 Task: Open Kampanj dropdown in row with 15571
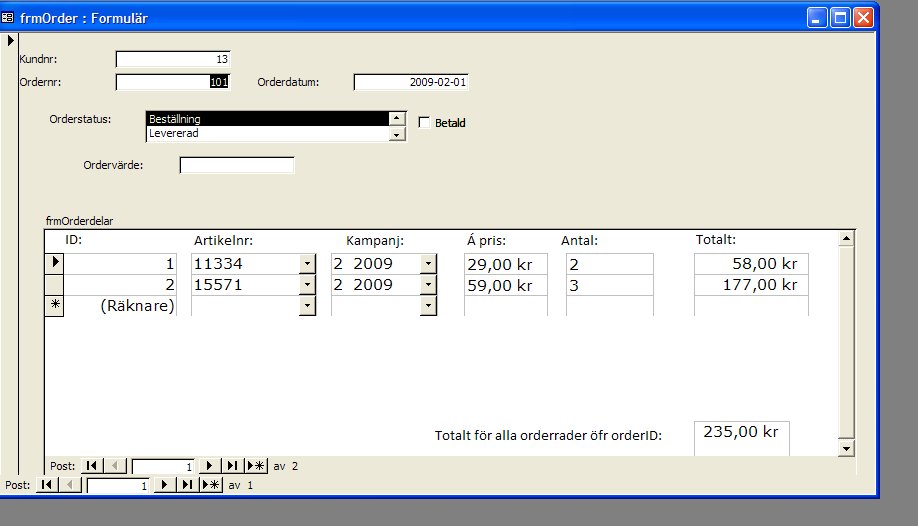[x=428, y=285]
